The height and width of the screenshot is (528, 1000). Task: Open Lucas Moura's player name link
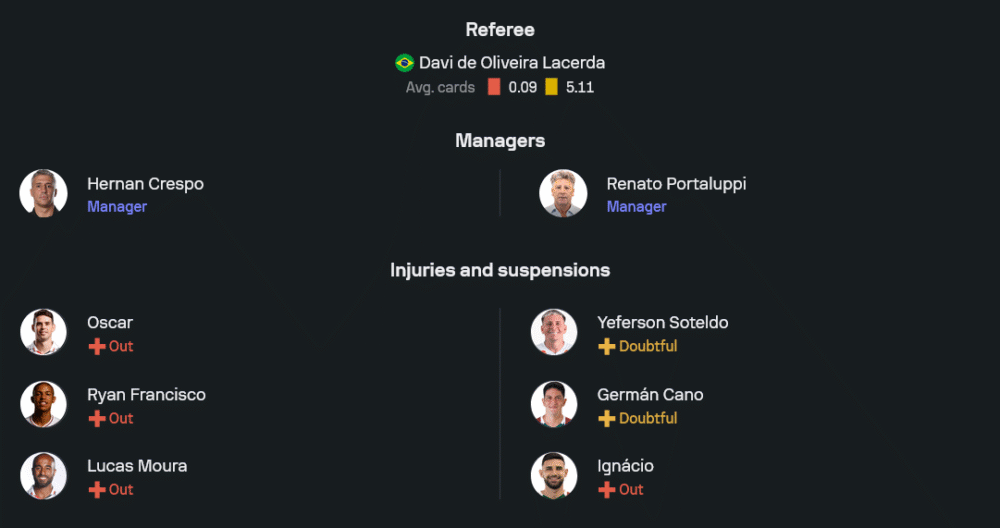(x=137, y=466)
